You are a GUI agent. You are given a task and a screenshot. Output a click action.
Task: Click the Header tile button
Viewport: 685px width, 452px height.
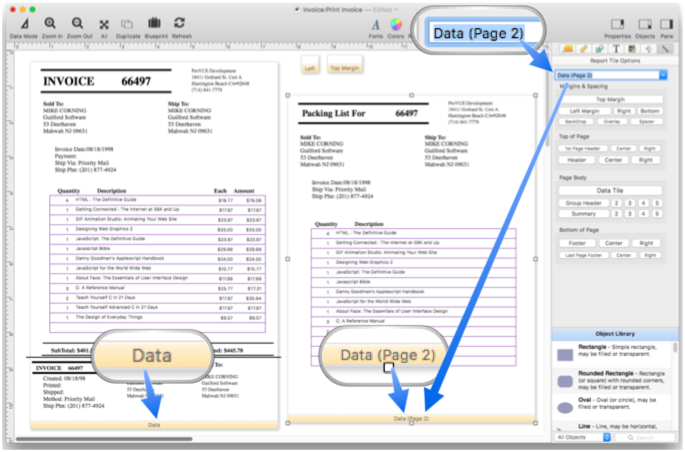(x=577, y=160)
